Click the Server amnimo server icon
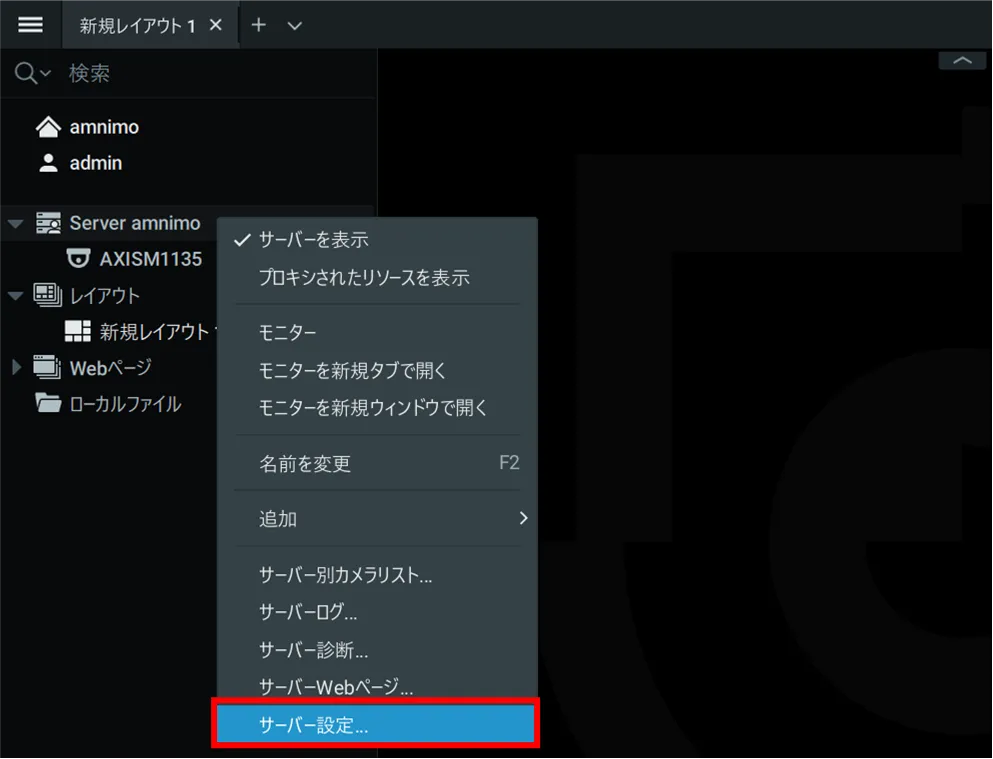993x759 pixels. click(x=48, y=223)
